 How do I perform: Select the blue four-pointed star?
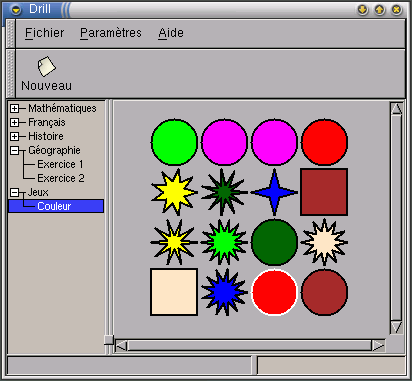(274, 192)
